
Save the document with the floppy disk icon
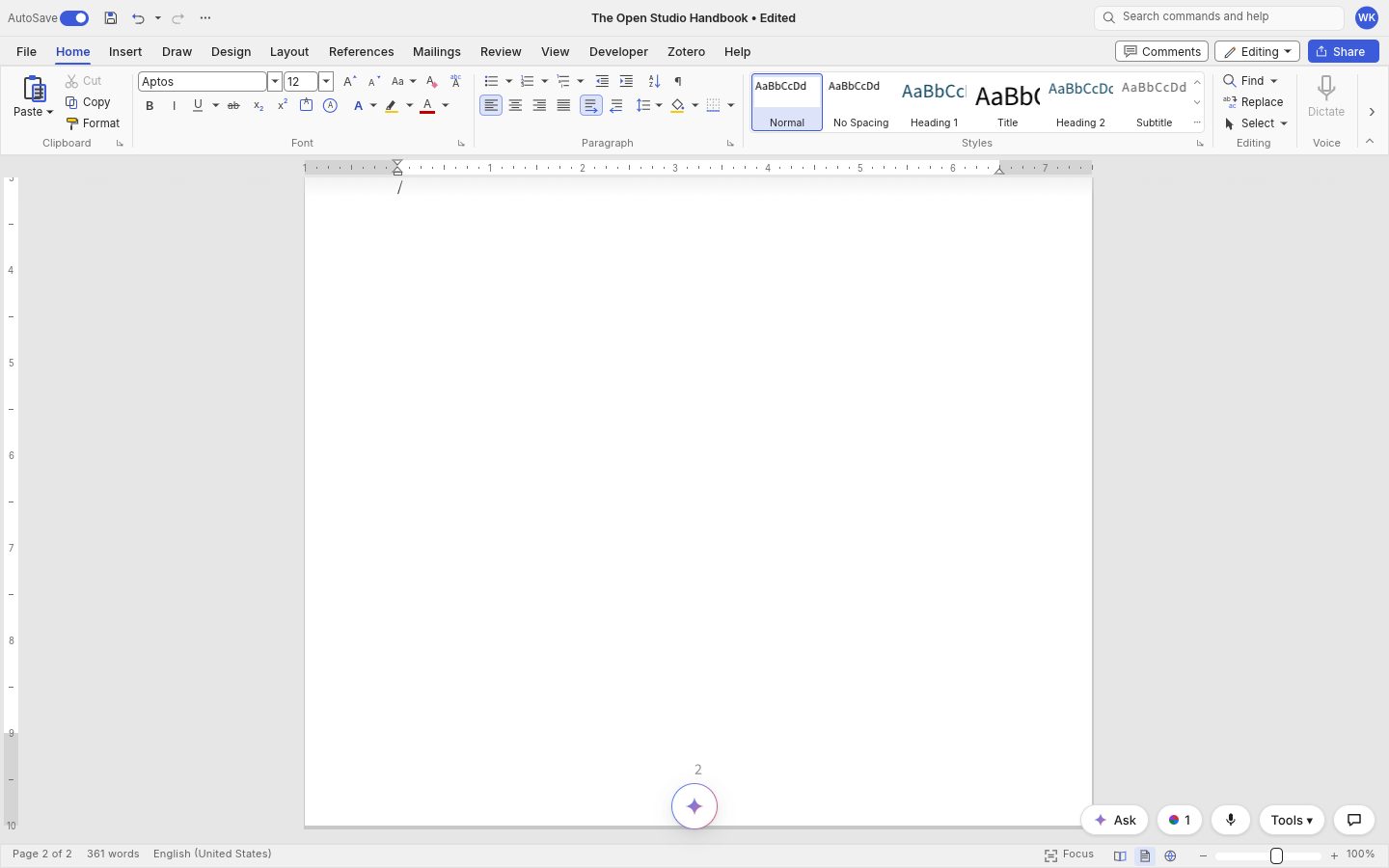(111, 18)
